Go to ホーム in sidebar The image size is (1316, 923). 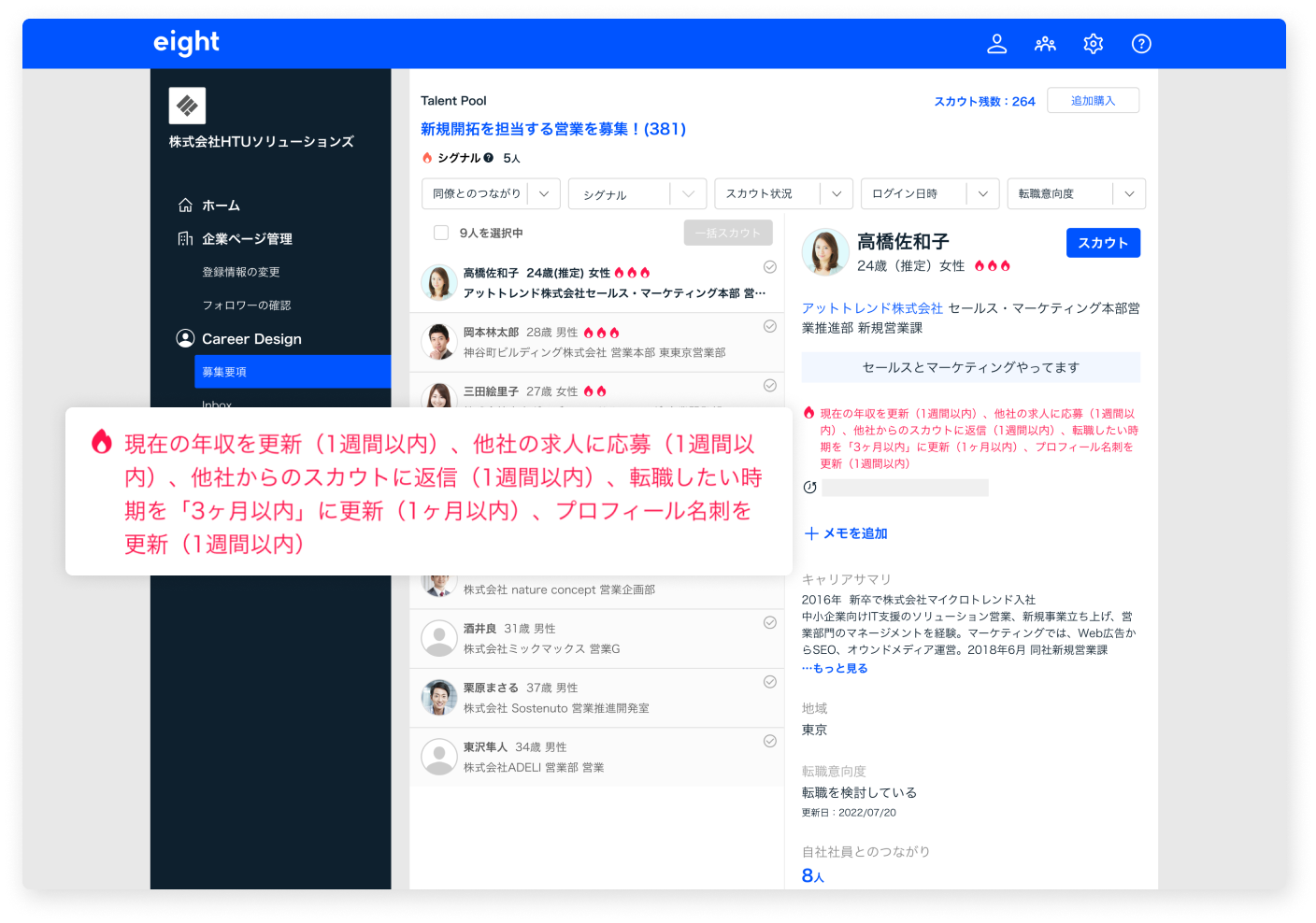point(221,205)
